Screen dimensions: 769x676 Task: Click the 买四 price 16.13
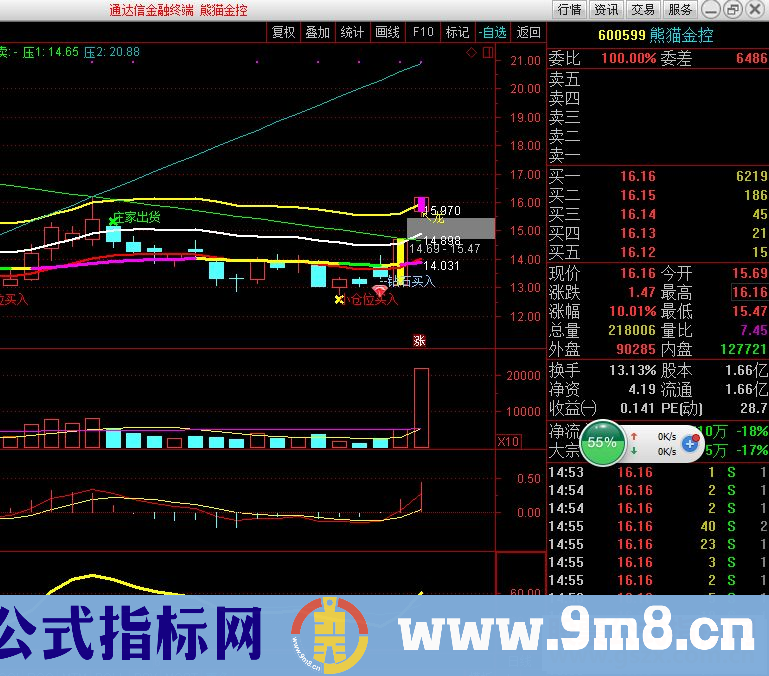[638, 233]
